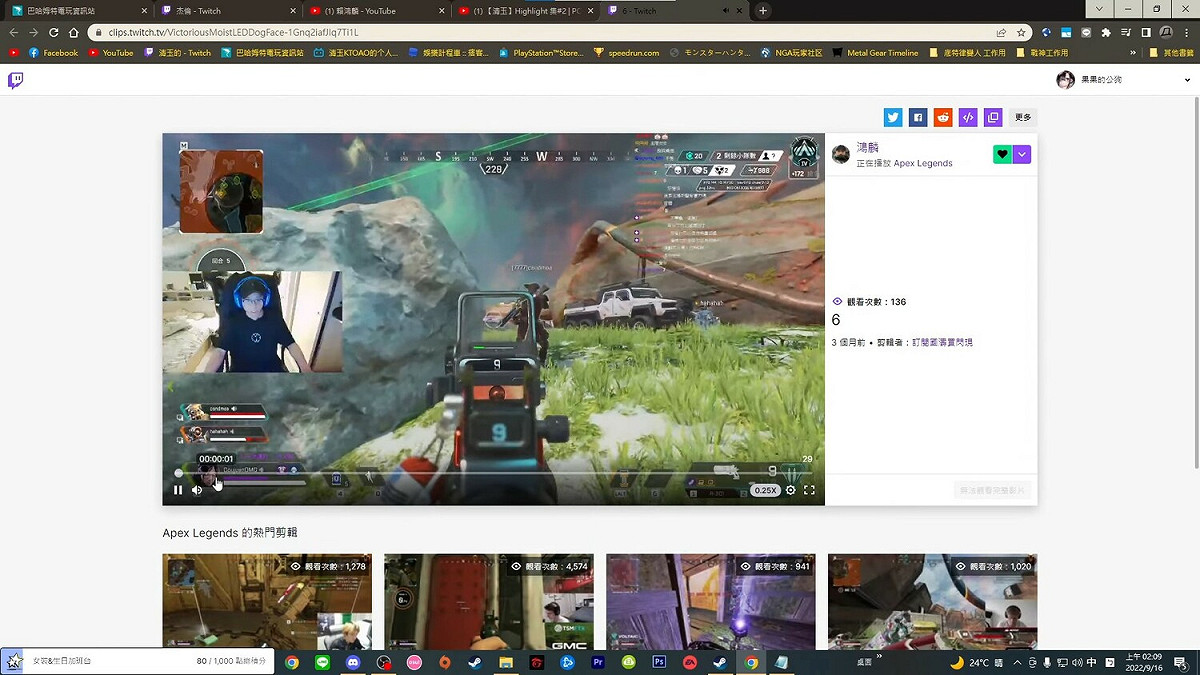Viewport: 1200px width, 675px height.
Task: Share the clip on Reddit
Action: click(943, 117)
